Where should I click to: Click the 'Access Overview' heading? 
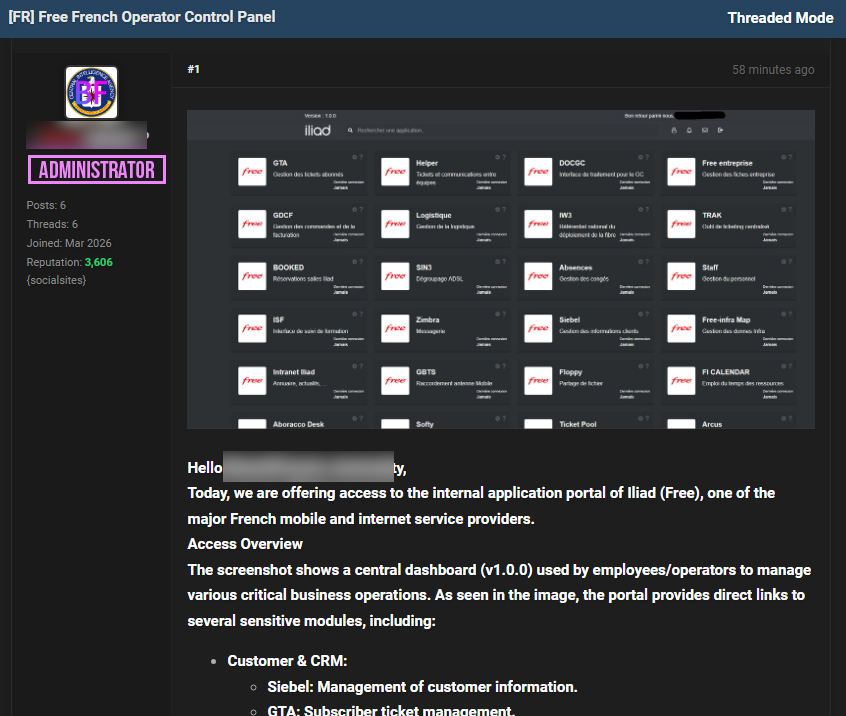coord(245,544)
